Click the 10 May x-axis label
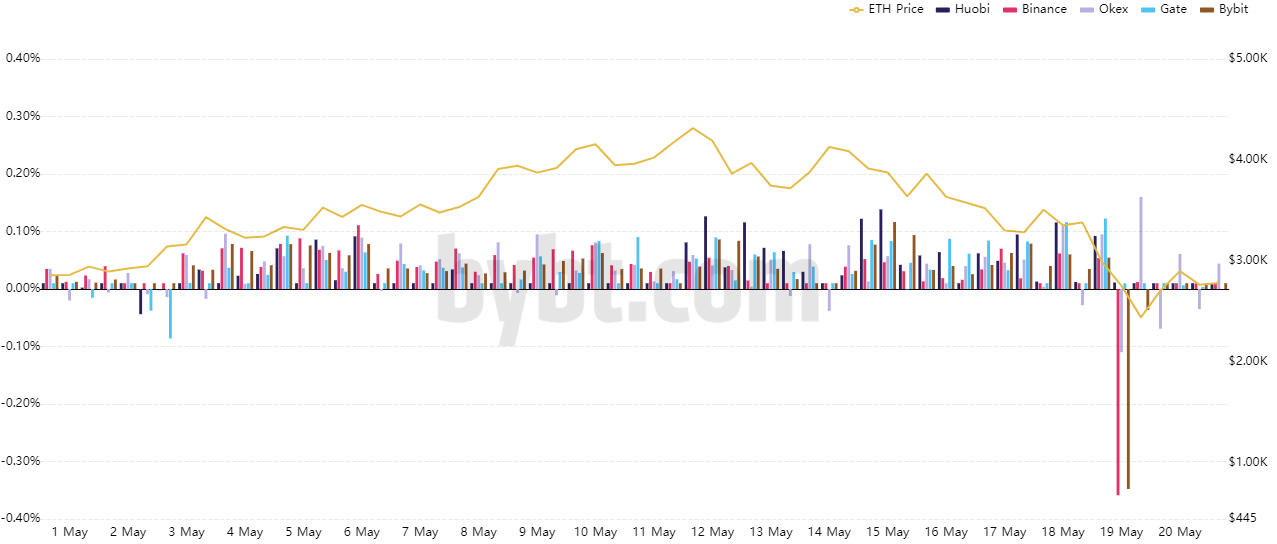Image resolution: width=1277 pixels, height=544 pixels. pyautogui.click(x=596, y=532)
